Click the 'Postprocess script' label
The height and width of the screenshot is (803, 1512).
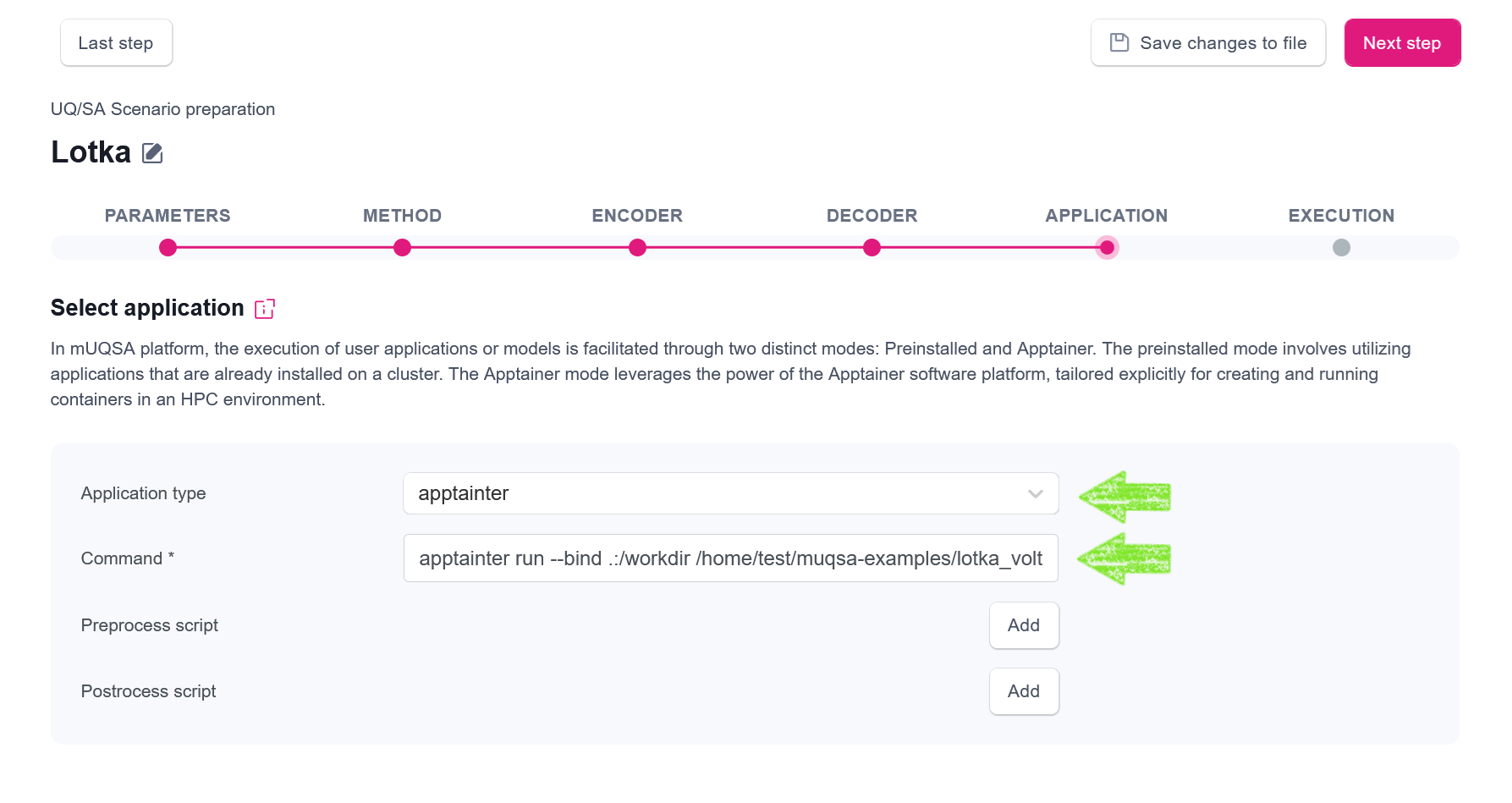[x=149, y=691]
